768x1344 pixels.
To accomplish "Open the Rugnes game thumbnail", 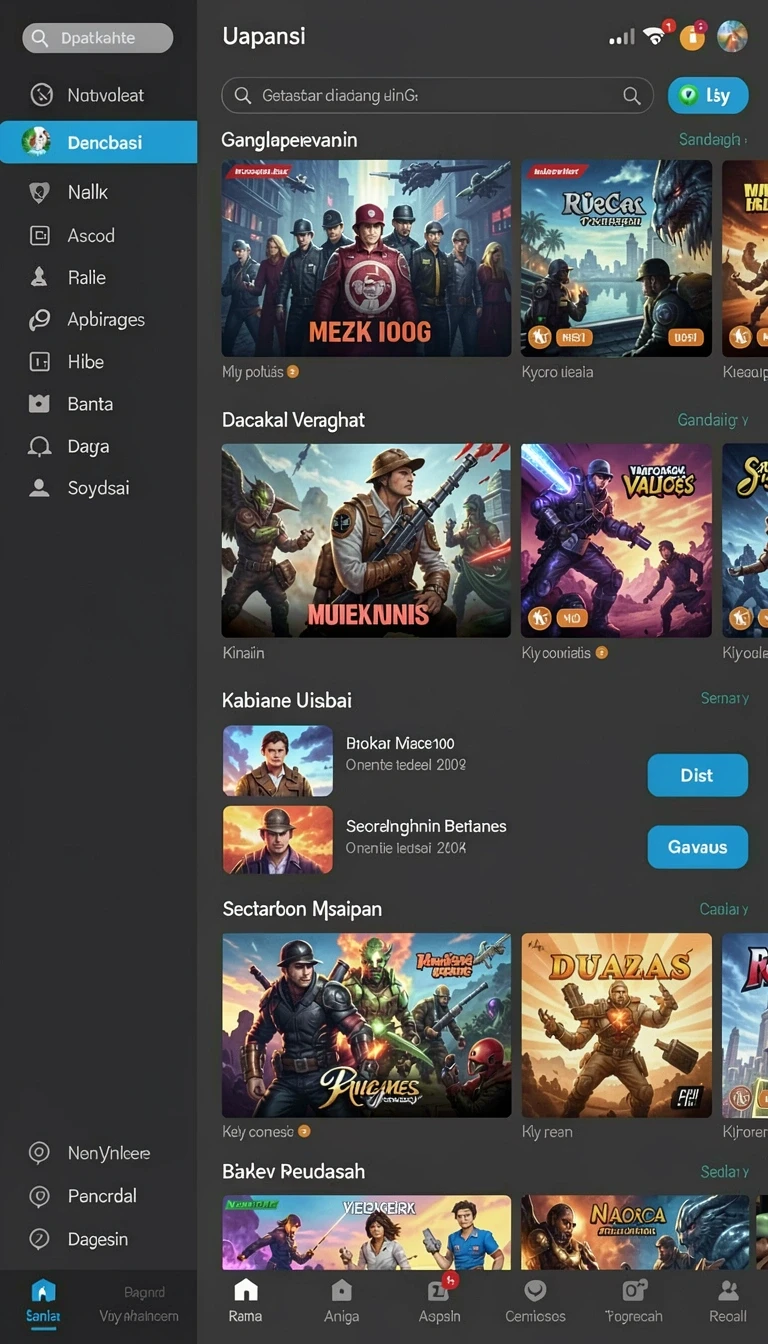I will tap(366, 1025).
